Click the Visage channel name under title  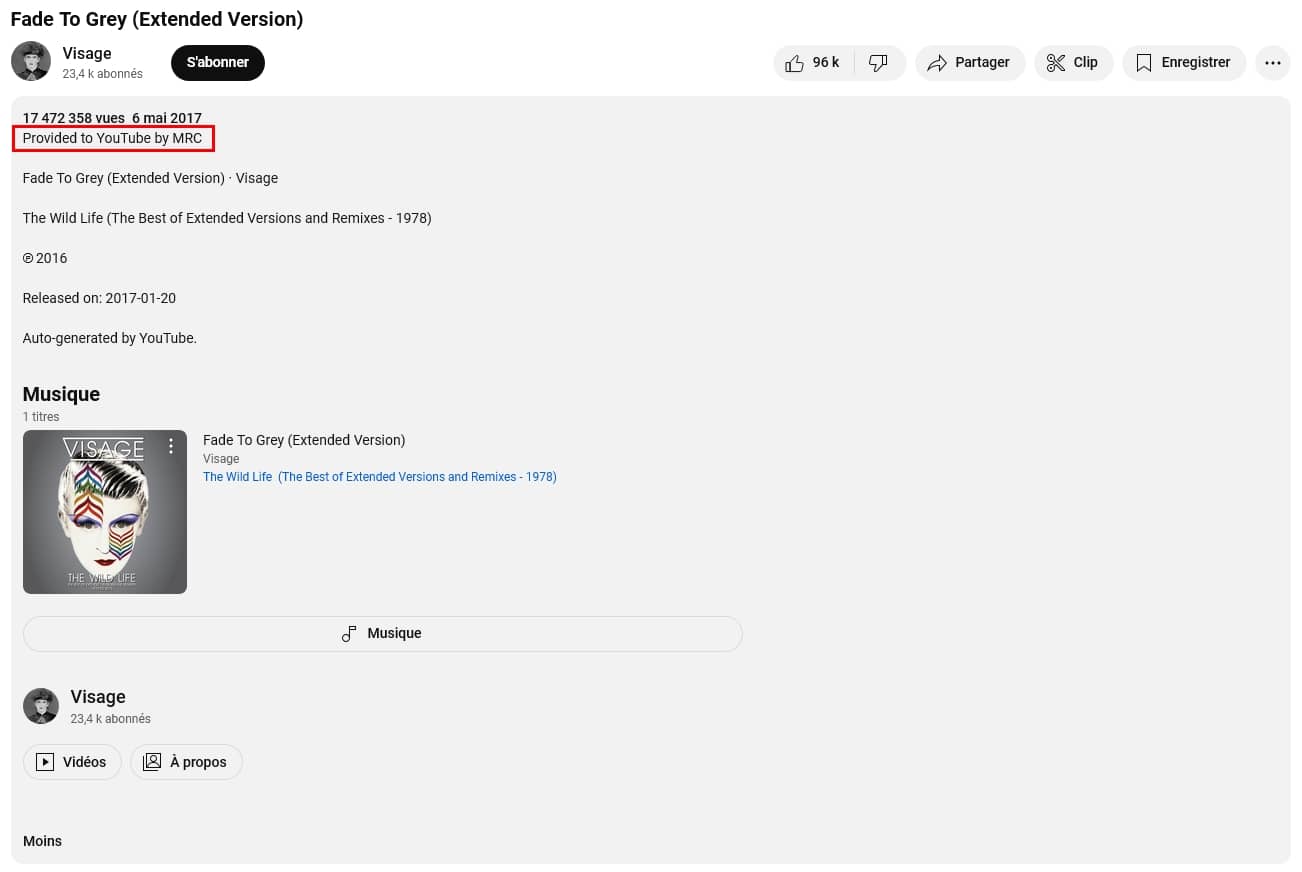click(x=87, y=53)
